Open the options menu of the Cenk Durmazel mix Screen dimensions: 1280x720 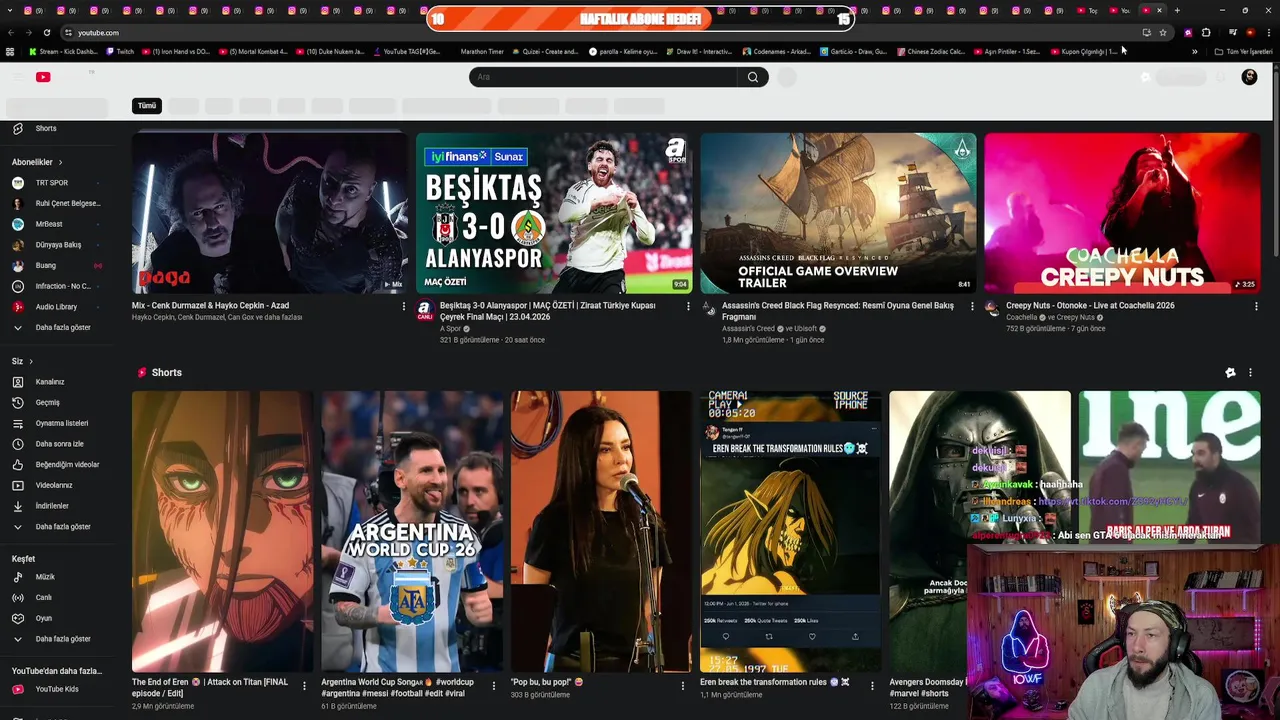404,306
